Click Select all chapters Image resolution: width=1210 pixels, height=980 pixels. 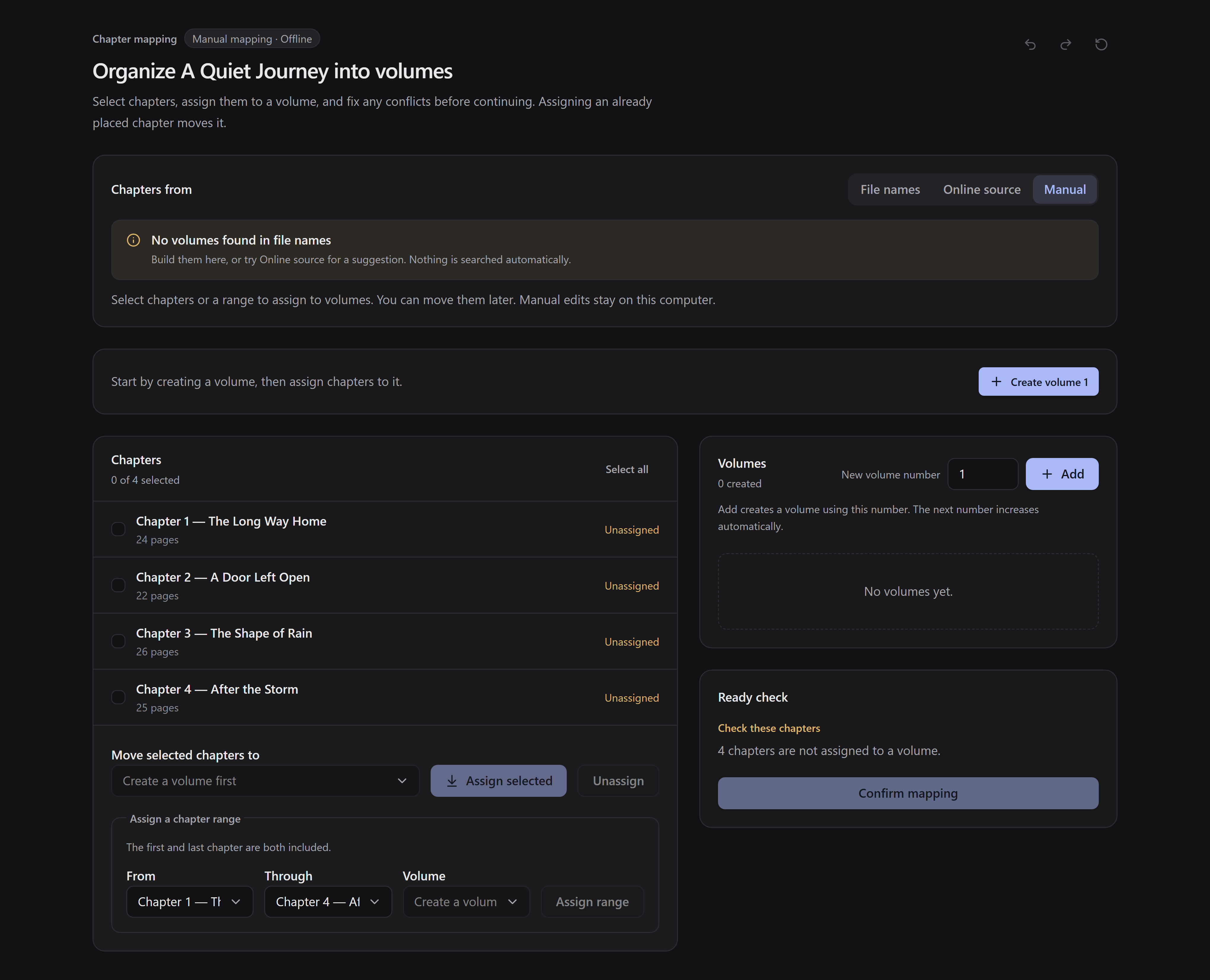626,469
